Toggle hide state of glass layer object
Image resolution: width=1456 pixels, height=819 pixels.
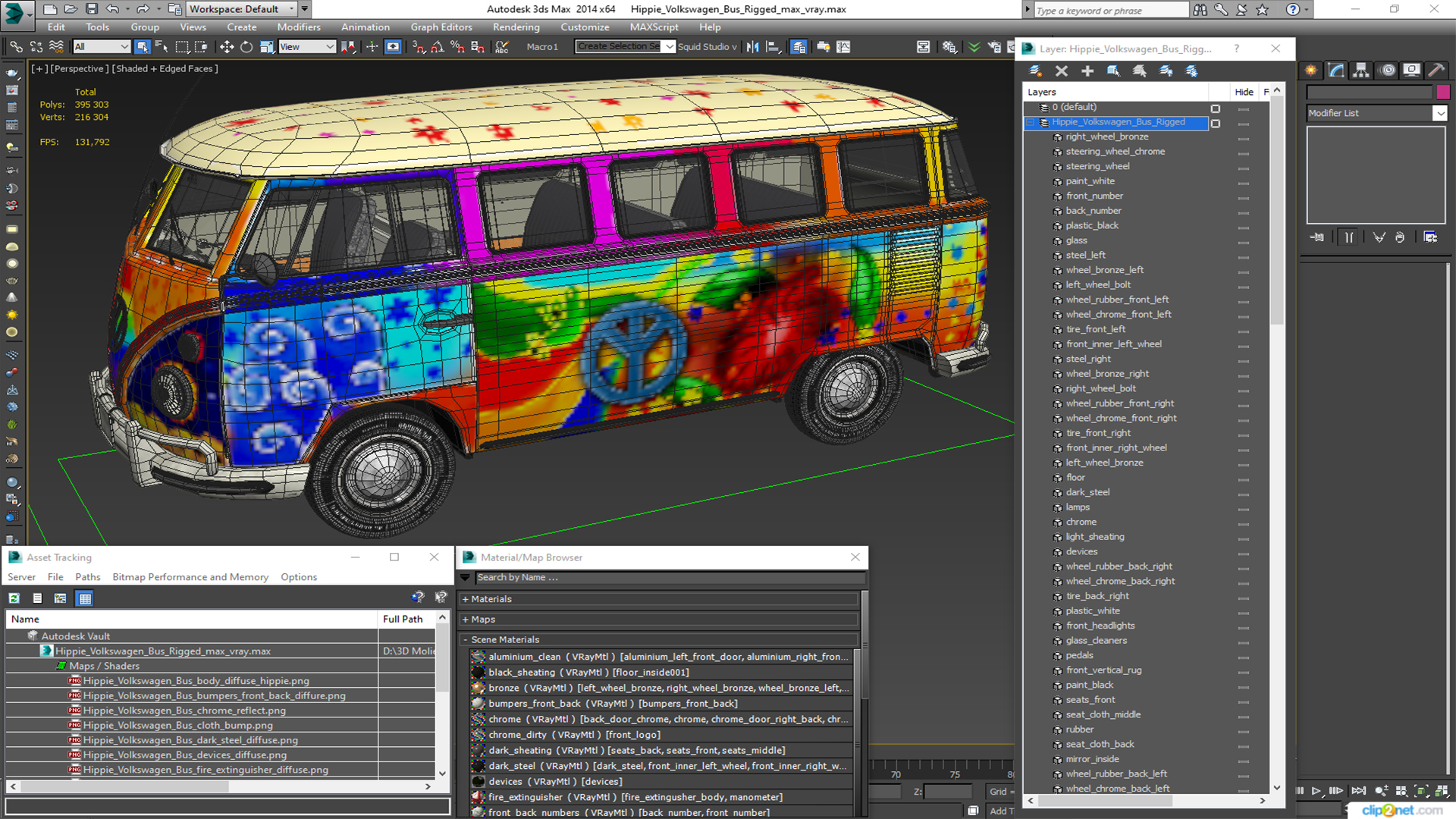coord(1244,242)
